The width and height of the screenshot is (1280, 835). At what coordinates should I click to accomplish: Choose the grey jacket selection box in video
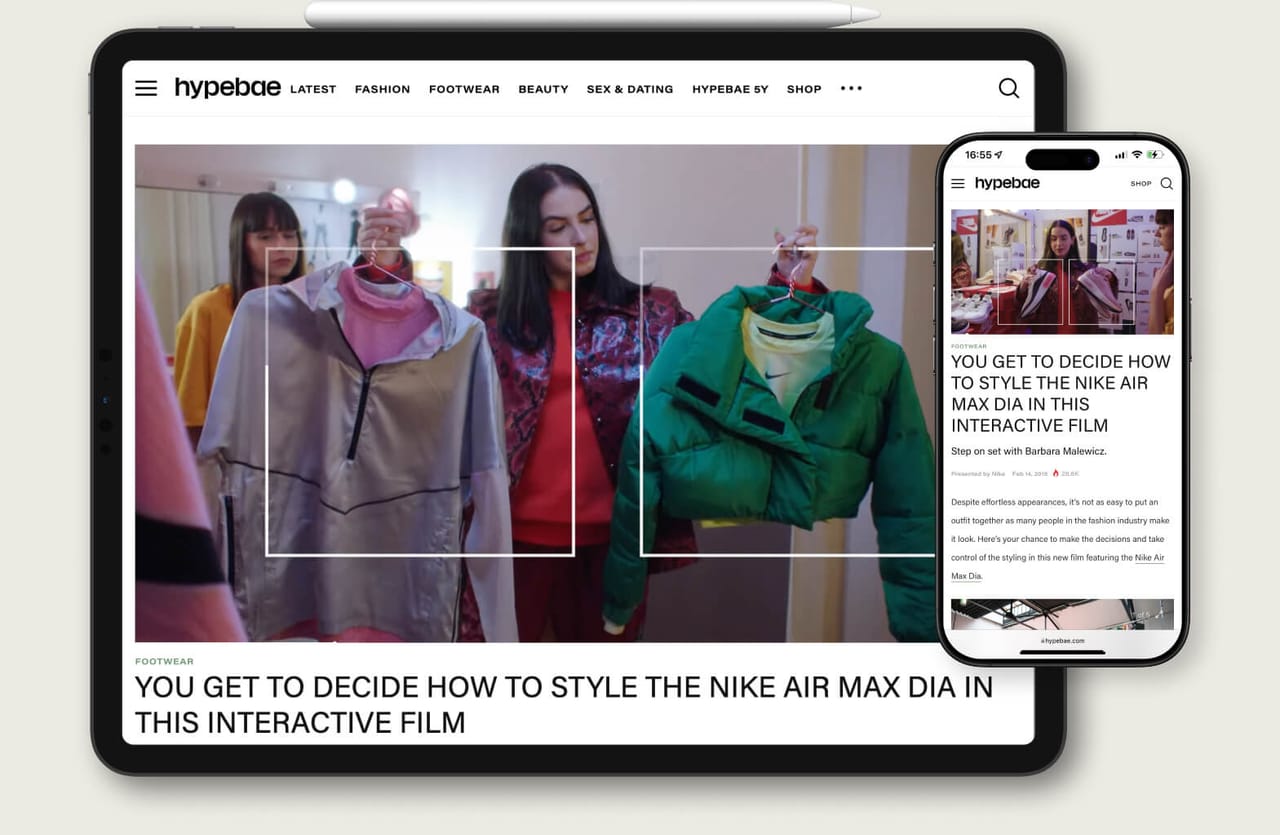tap(420, 402)
